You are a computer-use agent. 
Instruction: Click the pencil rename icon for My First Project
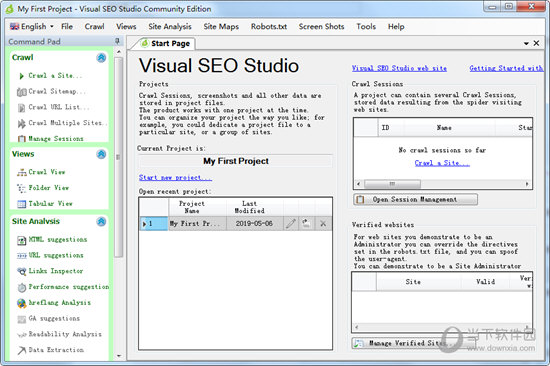[x=291, y=224]
